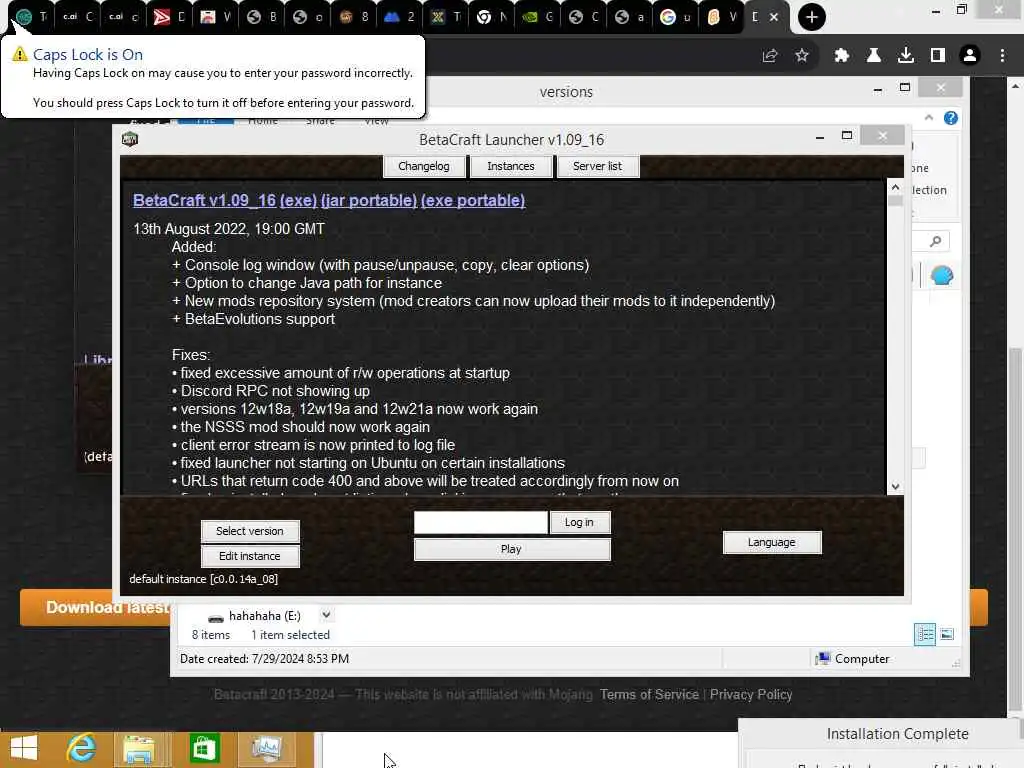Launch Internet Explorer from the taskbar
The height and width of the screenshot is (768, 1024).
click(81, 748)
